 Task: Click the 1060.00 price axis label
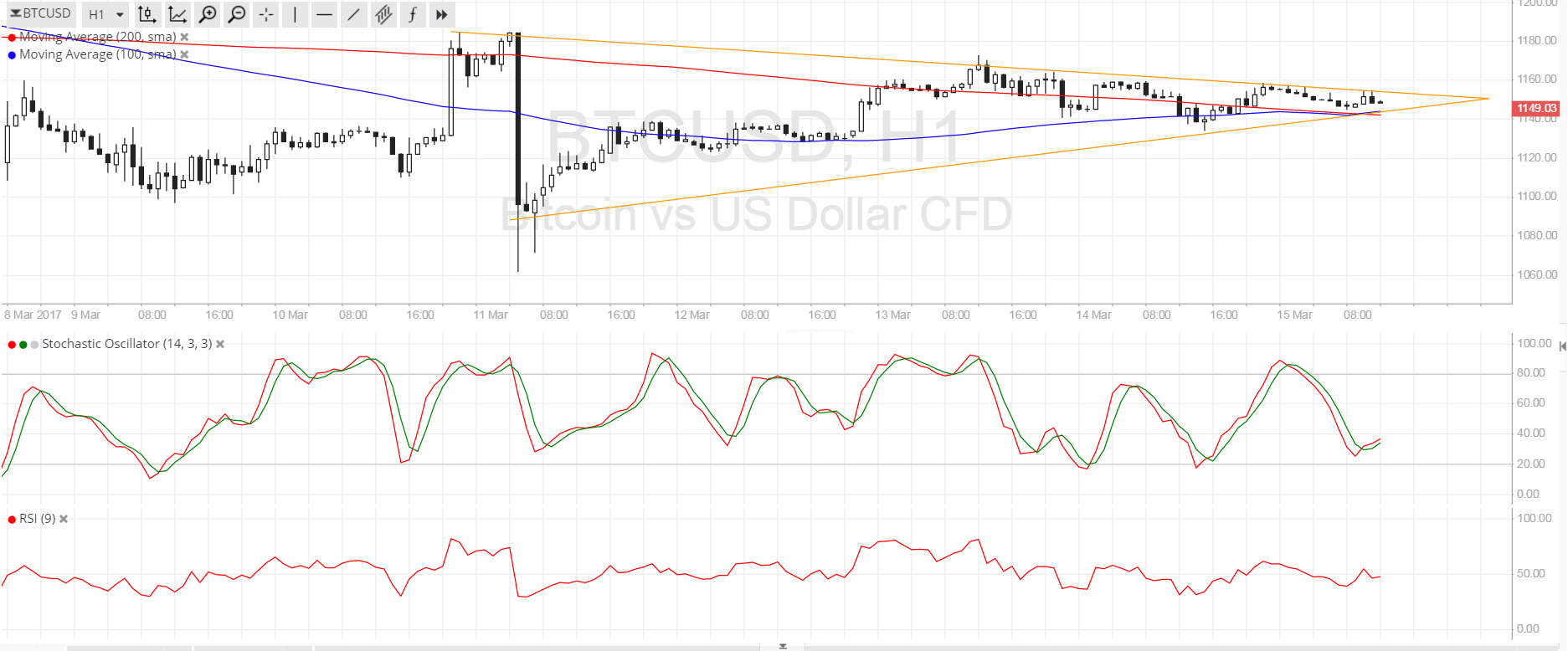[1537, 274]
